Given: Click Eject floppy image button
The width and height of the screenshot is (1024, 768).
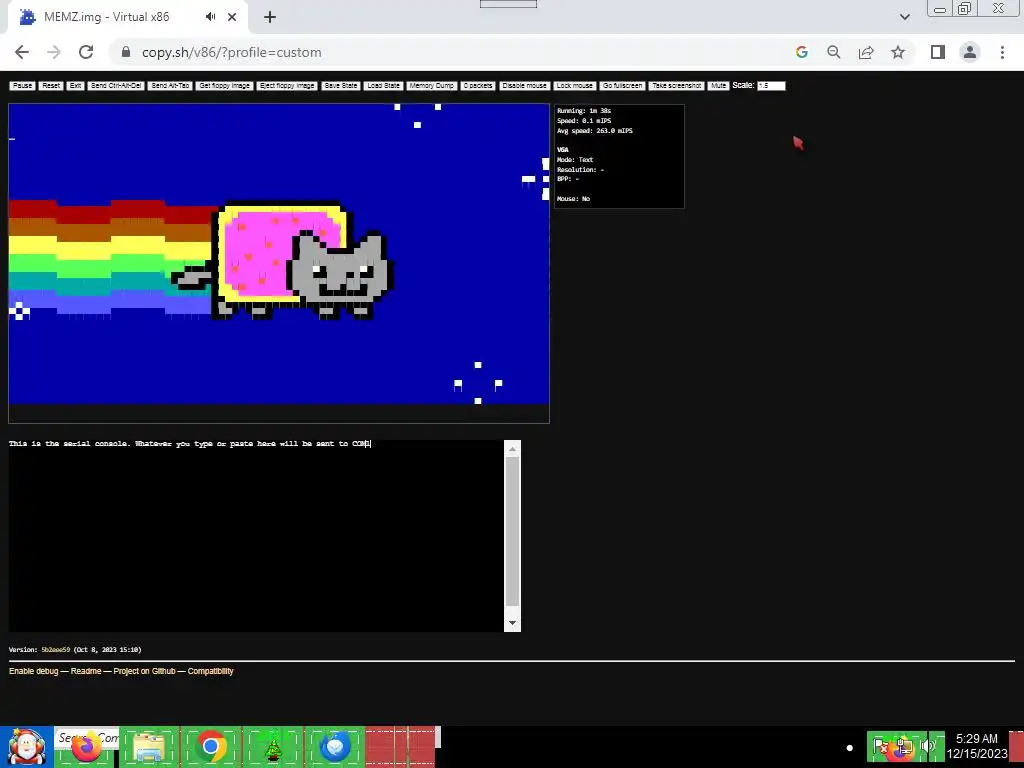Looking at the screenshot, I should [287, 86].
